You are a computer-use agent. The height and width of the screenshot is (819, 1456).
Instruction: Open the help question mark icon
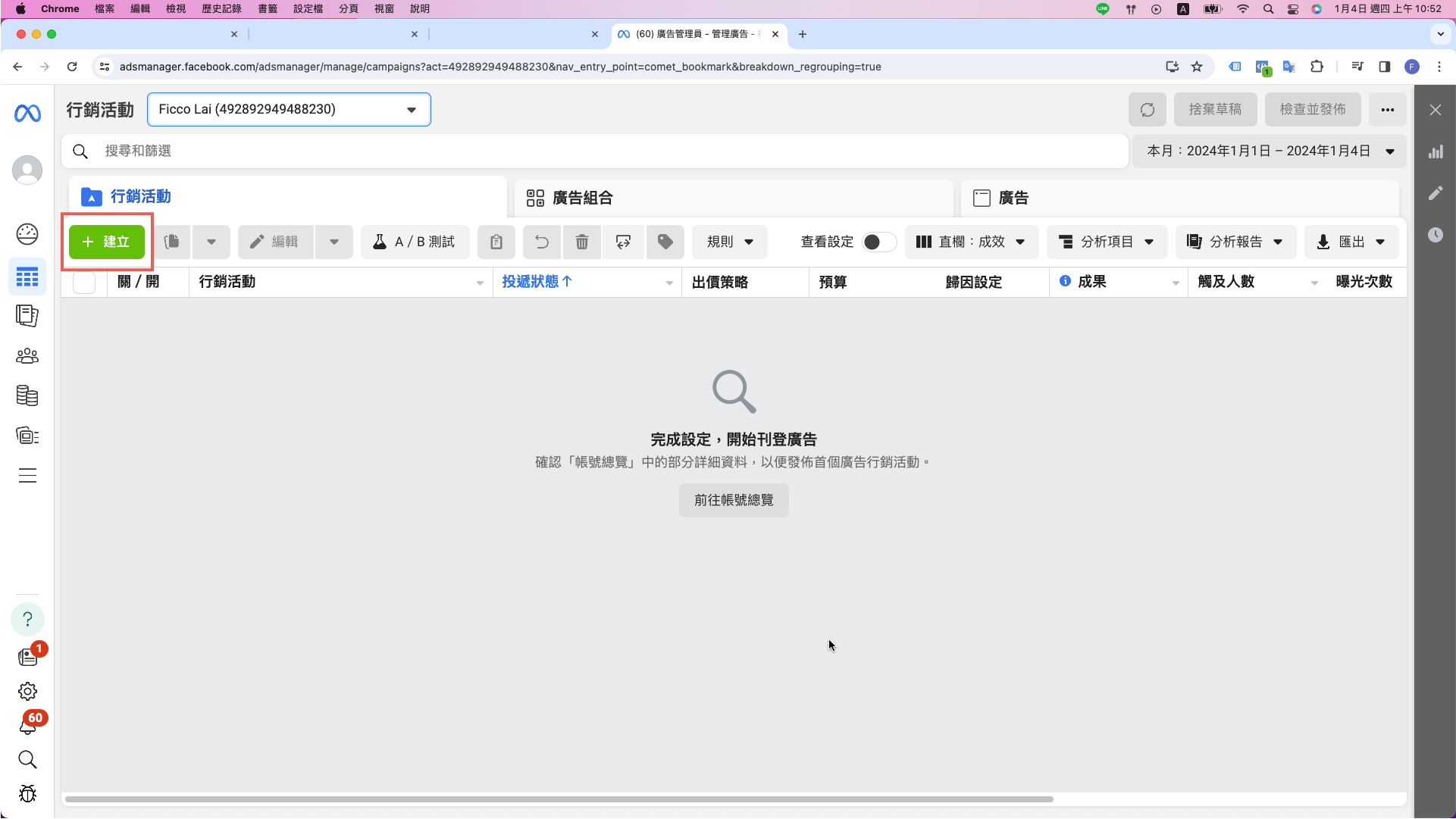[27, 620]
